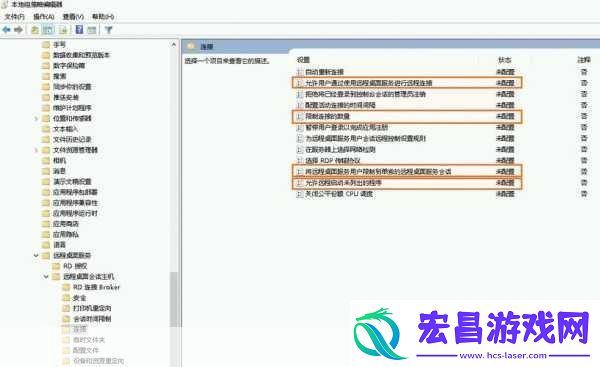This screenshot has width=600, height=367.
Task: Select the 同步你的设置 folder
Action: (72, 86)
